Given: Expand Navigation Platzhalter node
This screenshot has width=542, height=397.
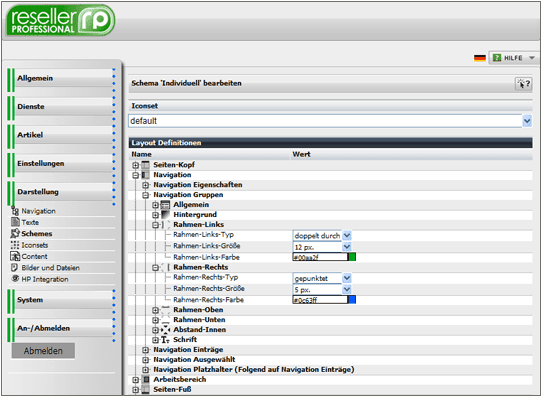Looking at the screenshot, I should coord(146,370).
